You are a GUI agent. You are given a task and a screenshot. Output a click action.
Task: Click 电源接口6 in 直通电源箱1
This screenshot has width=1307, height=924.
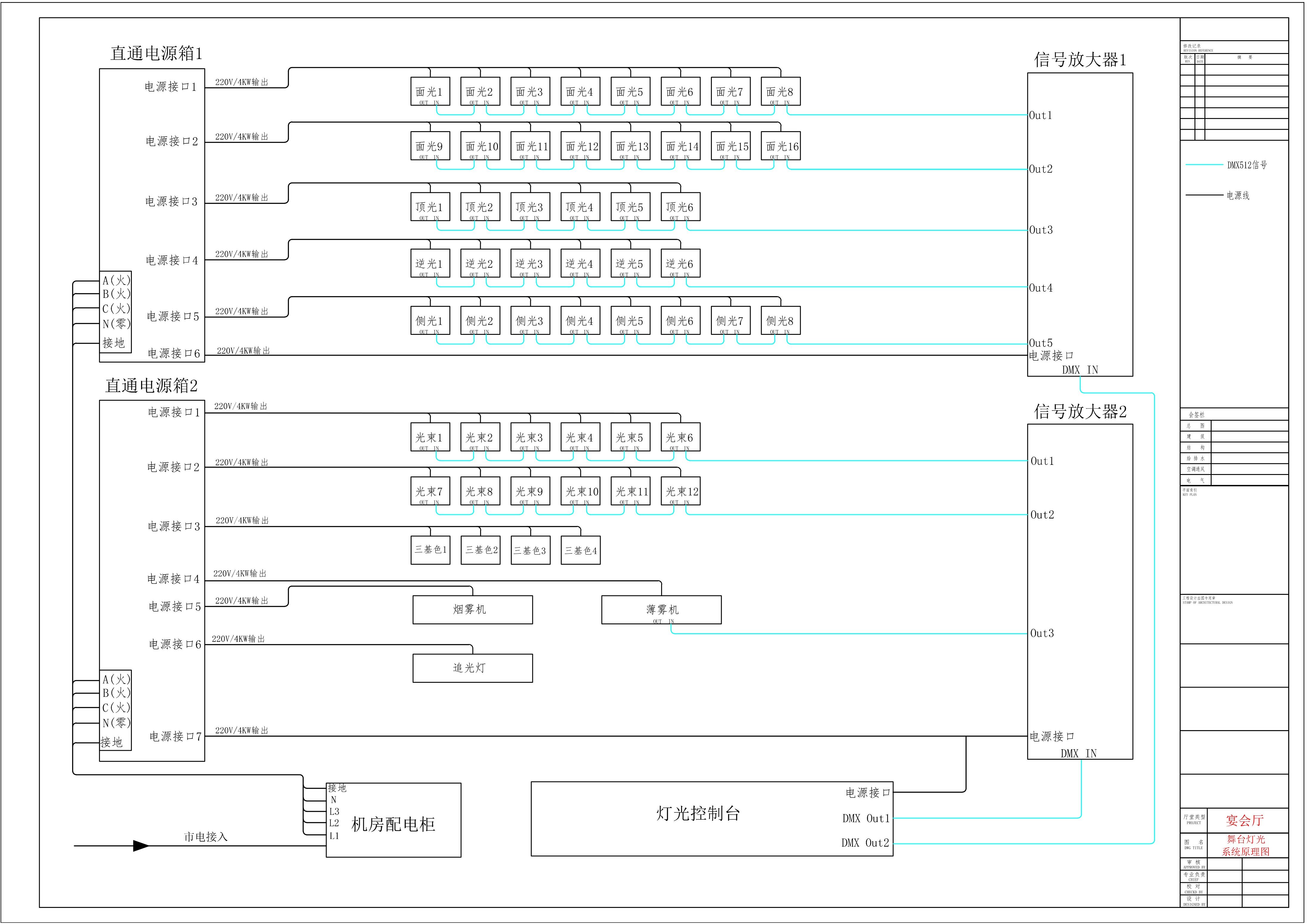point(174,354)
